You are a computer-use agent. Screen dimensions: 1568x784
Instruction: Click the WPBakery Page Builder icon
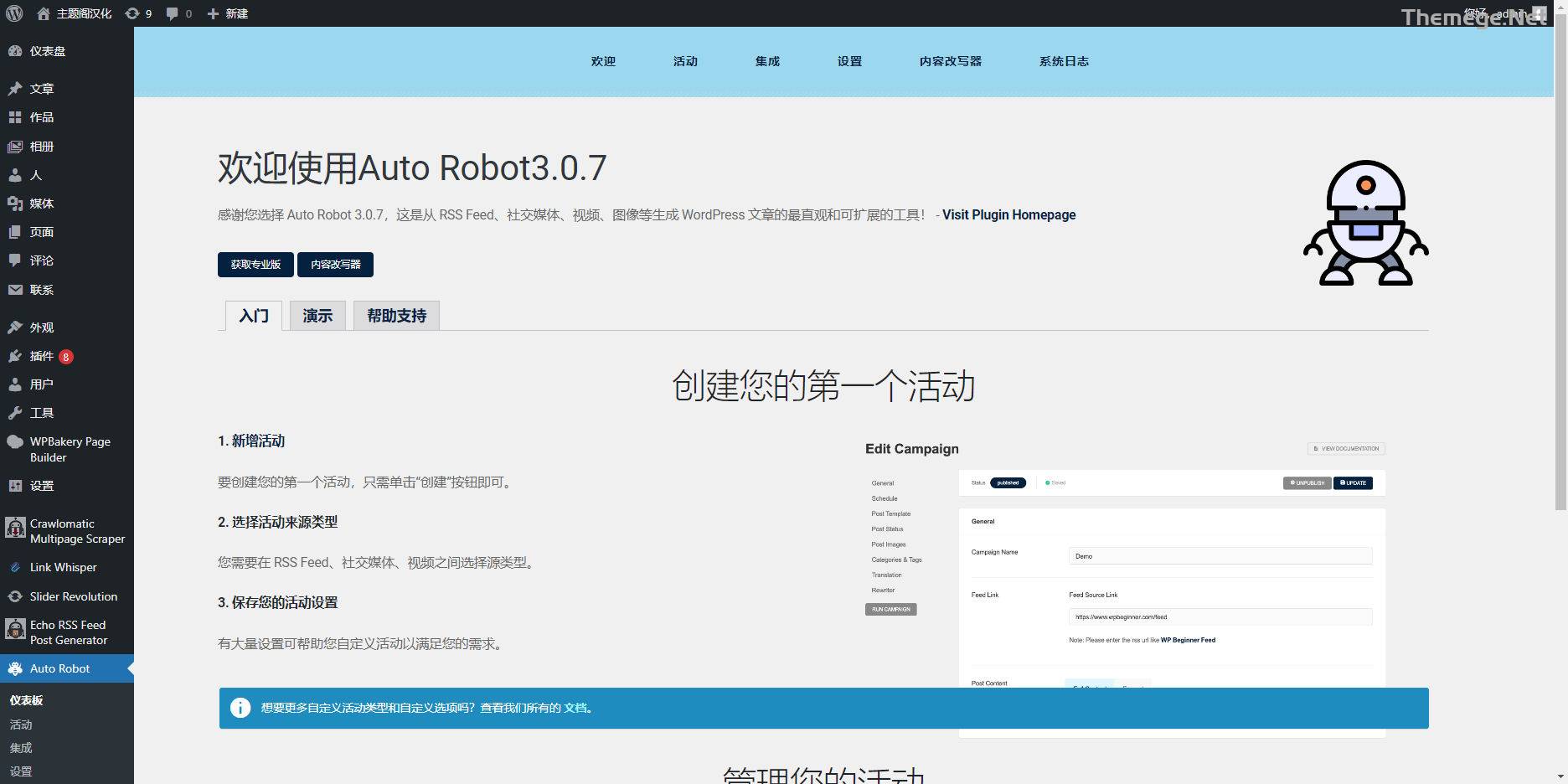point(15,442)
